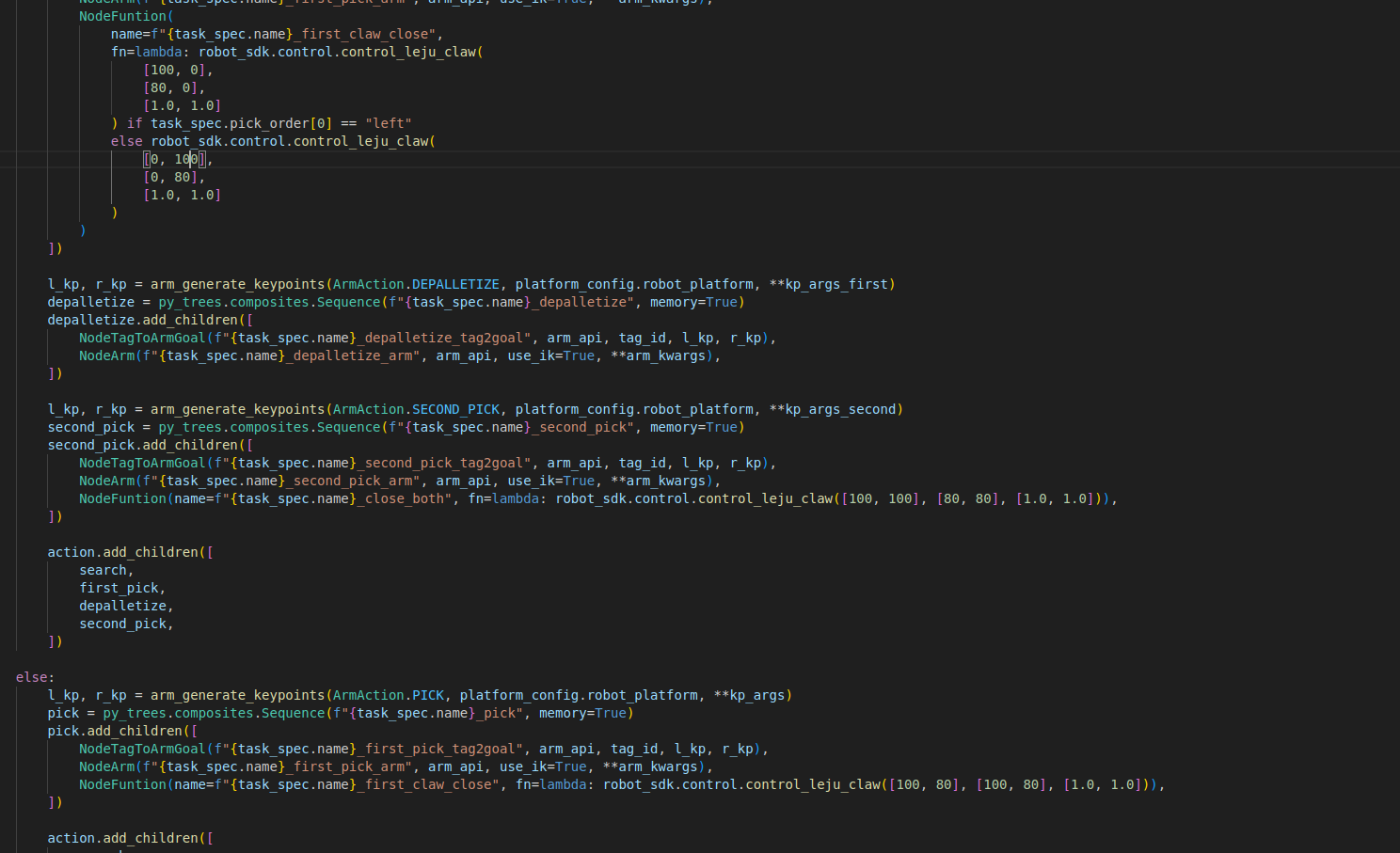The height and width of the screenshot is (853, 1400).
Task: Click the "second_pick," list entry under action.add_children
Action: click(125, 624)
